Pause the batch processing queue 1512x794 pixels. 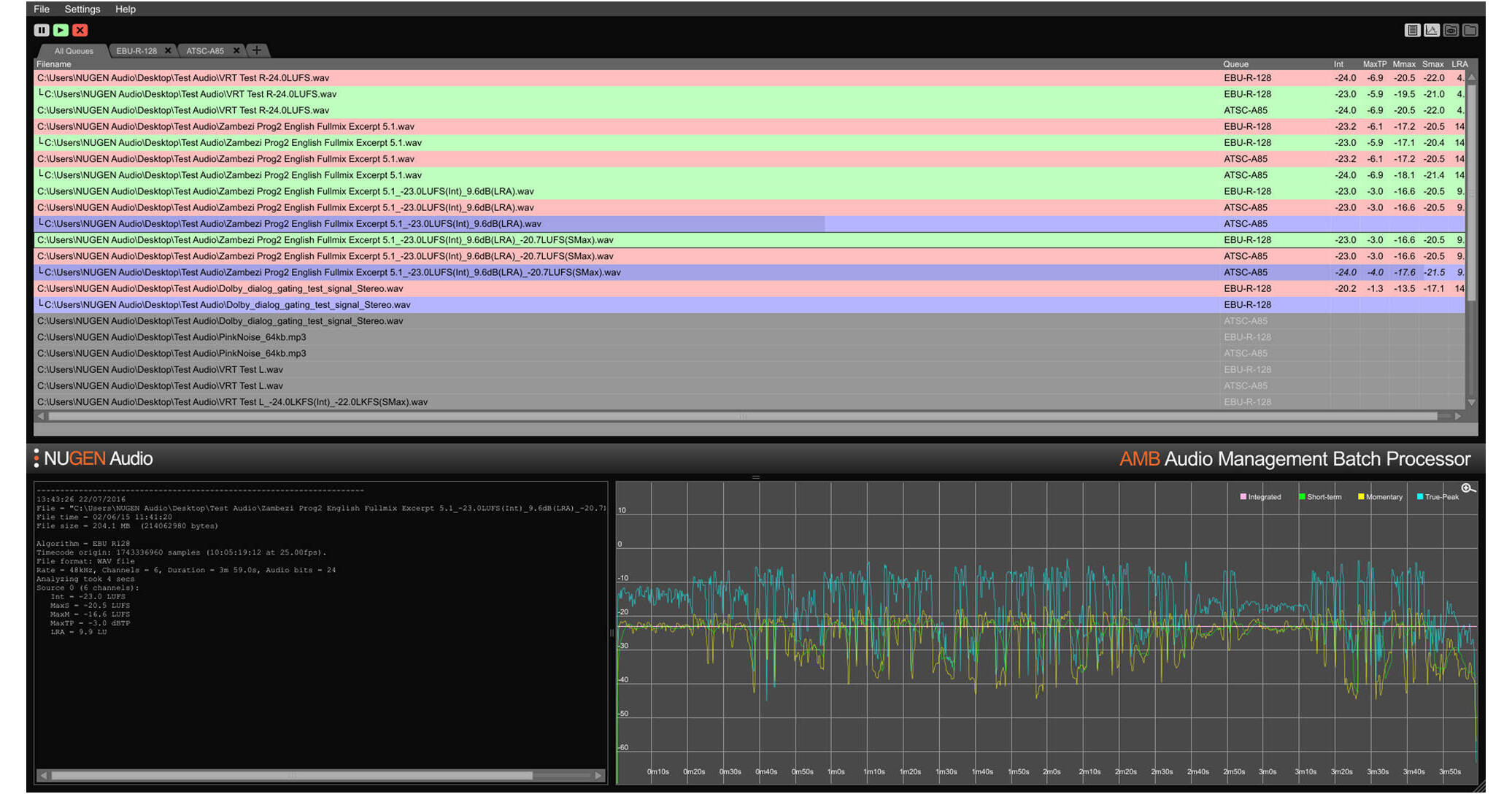[x=42, y=30]
